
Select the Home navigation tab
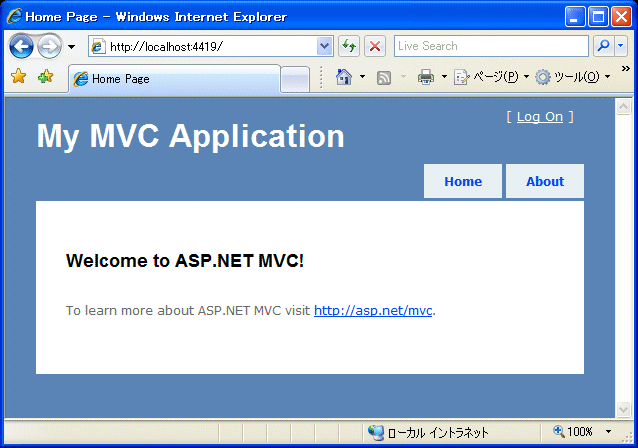click(463, 181)
